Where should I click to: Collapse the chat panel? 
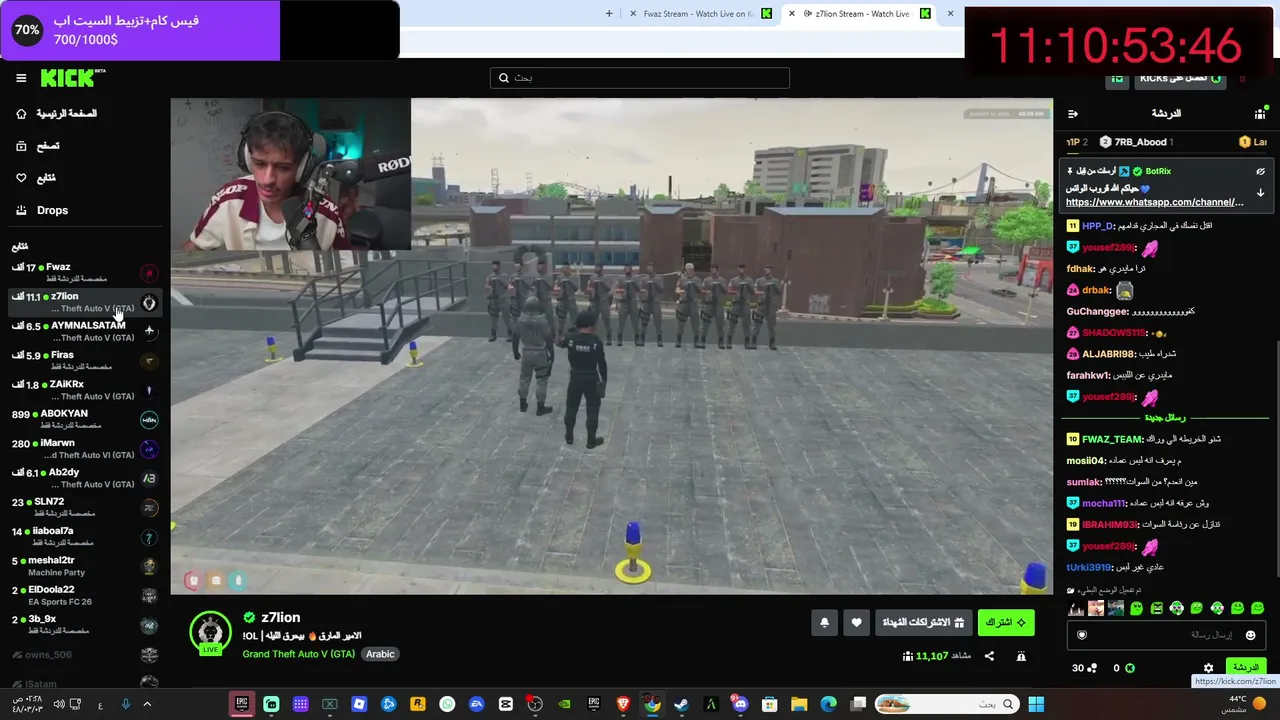click(x=1073, y=114)
